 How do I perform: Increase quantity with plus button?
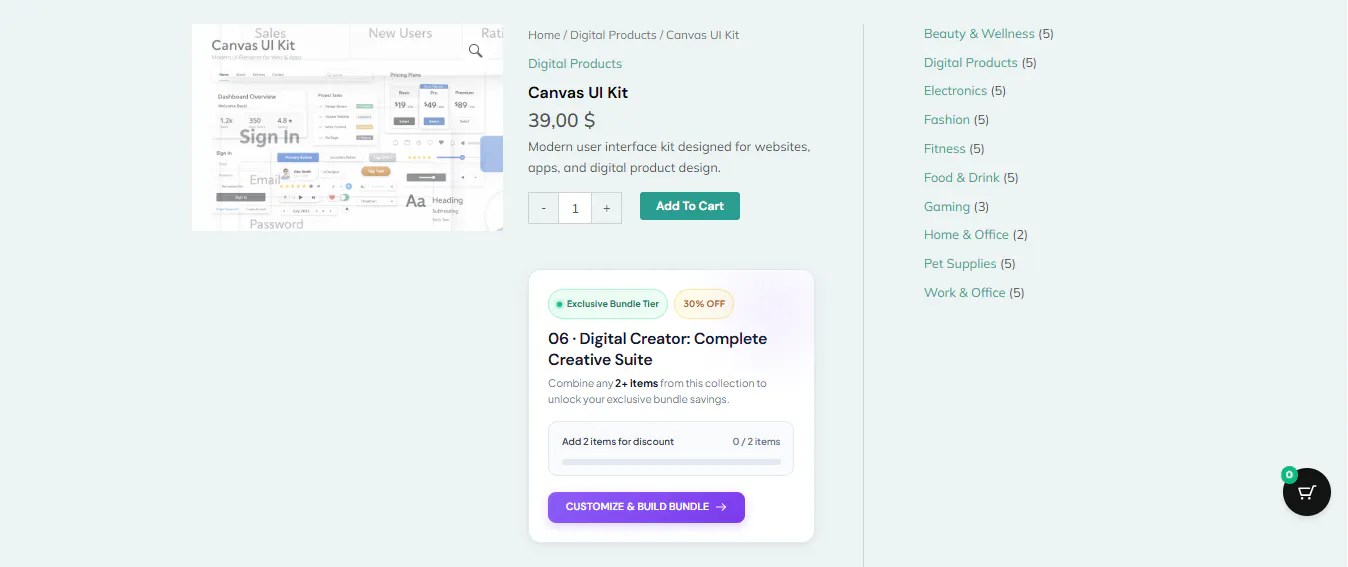[606, 208]
